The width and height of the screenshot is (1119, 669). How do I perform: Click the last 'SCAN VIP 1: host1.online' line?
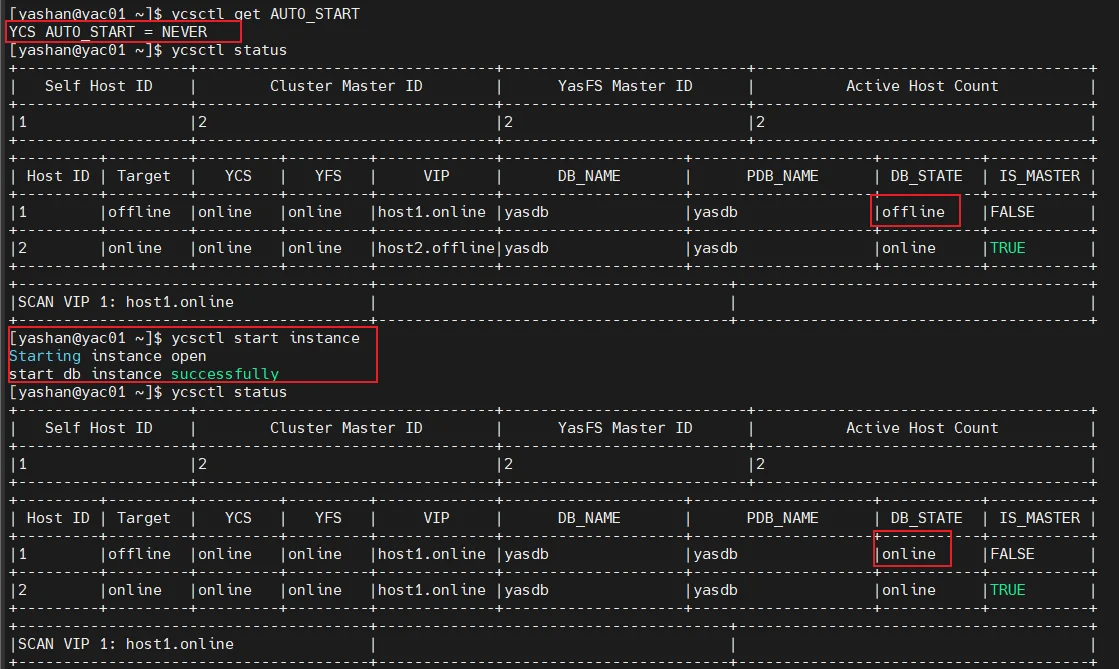coord(126,644)
